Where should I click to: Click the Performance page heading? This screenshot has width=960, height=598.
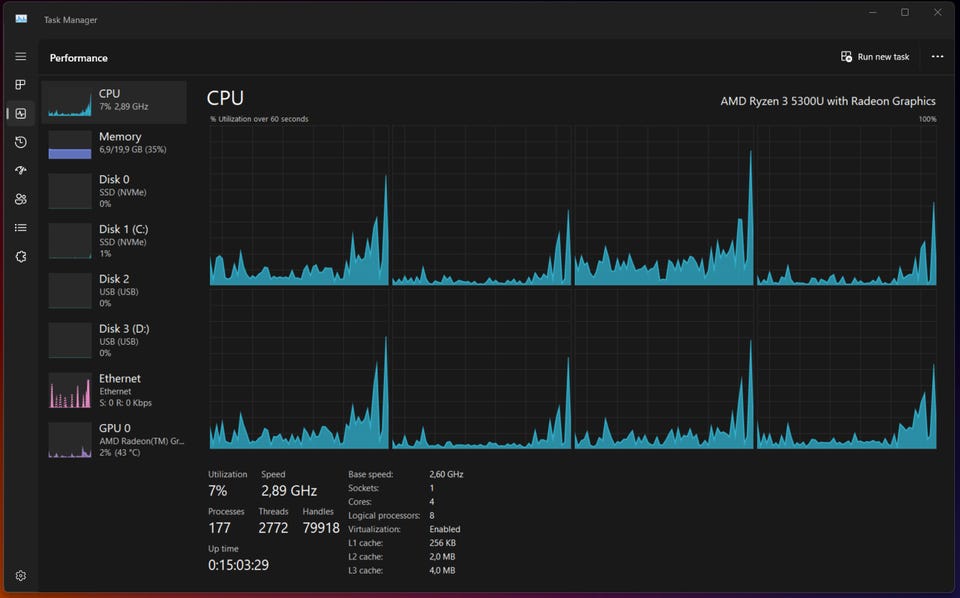click(x=78, y=58)
